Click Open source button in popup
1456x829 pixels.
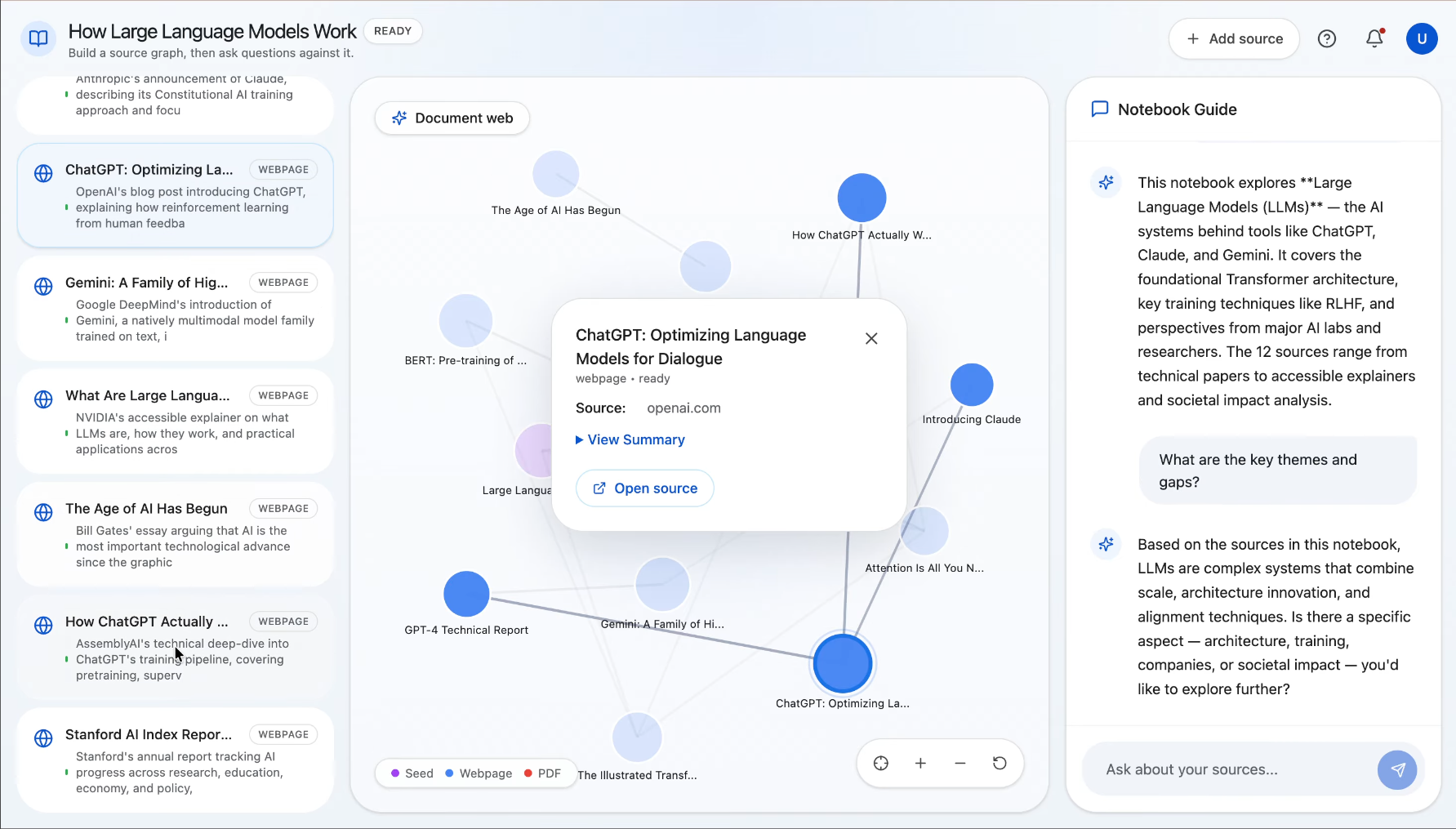645,488
